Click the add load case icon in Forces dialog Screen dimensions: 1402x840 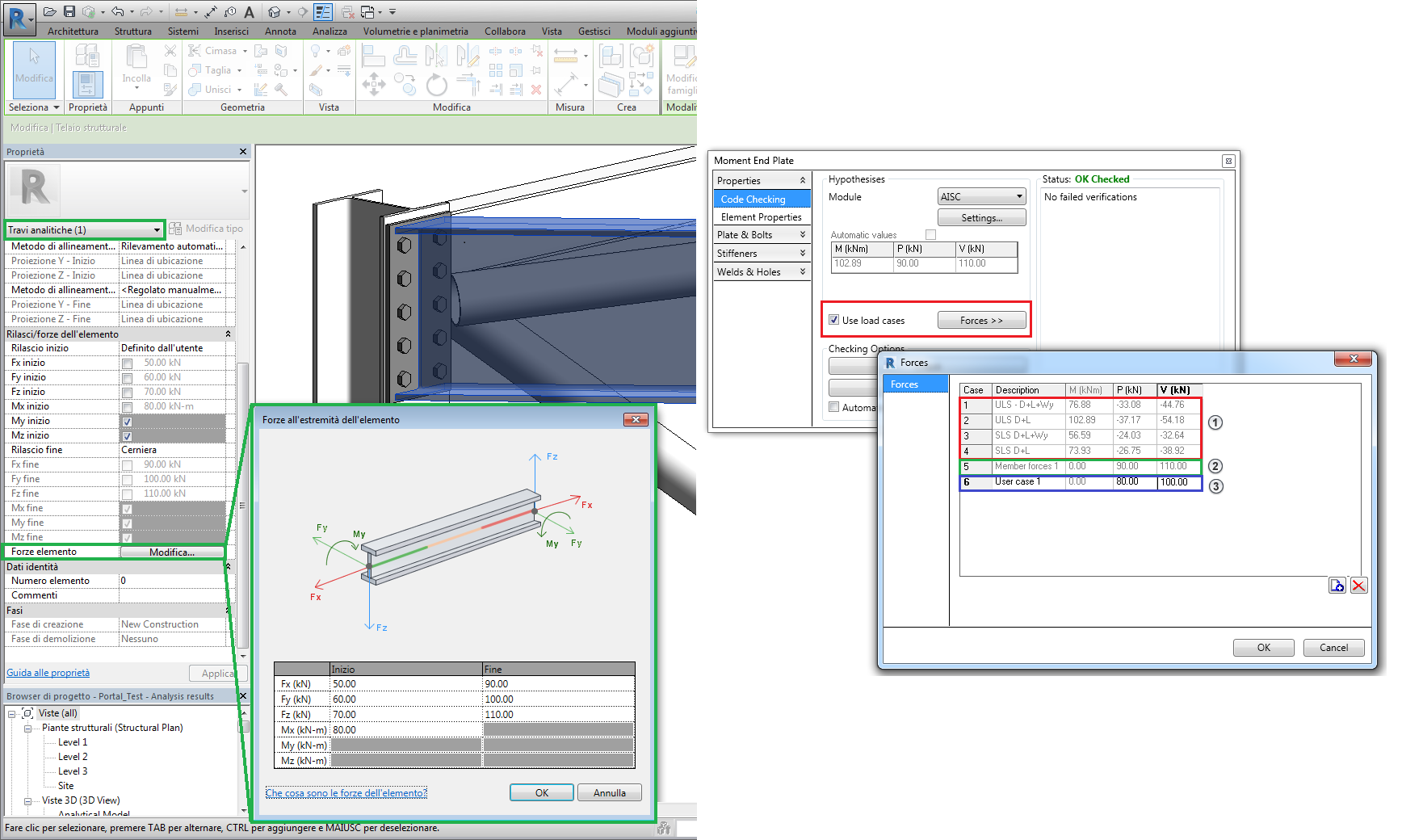click(x=1337, y=586)
